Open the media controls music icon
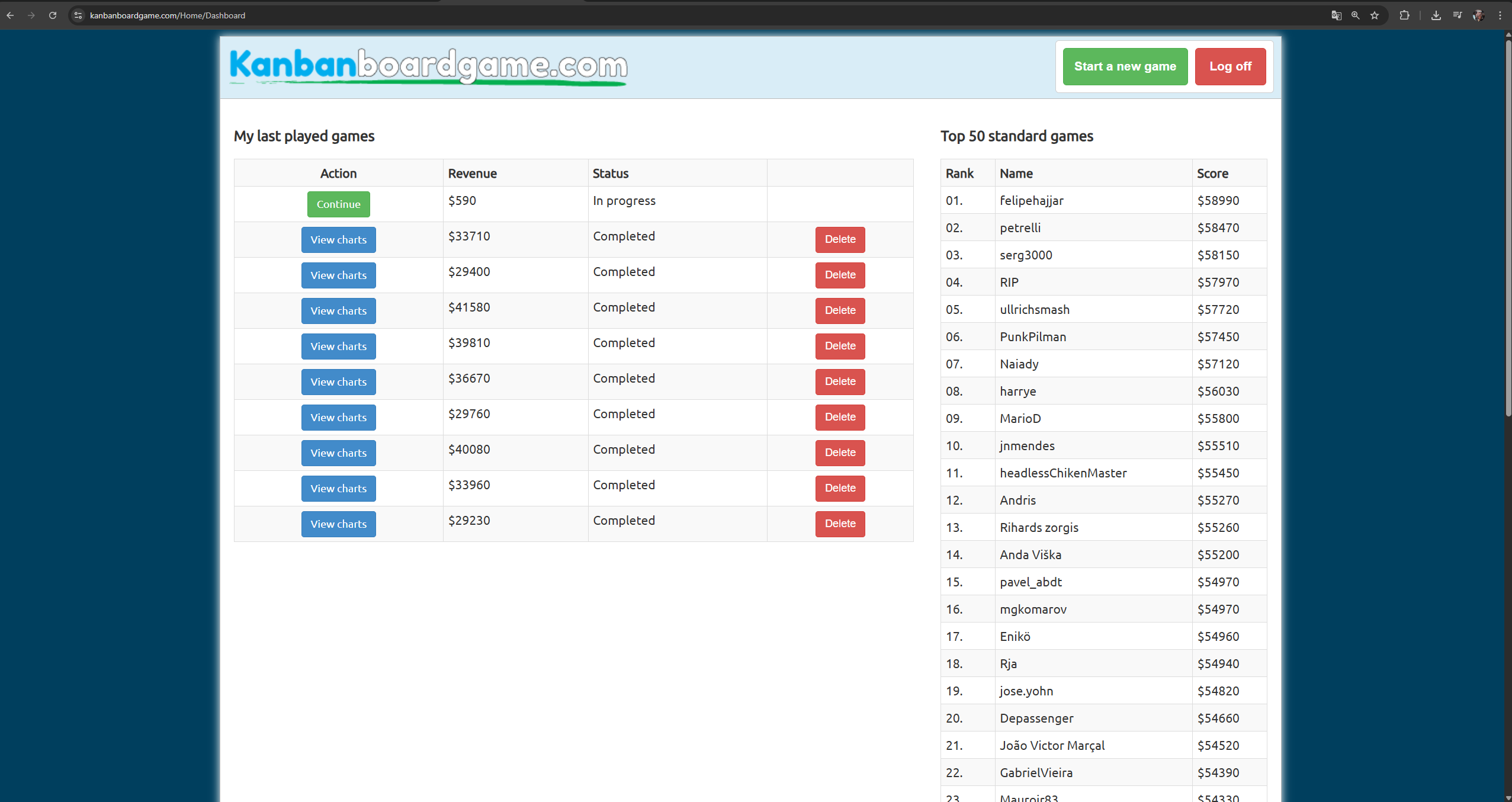Image resolution: width=1512 pixels, height=802 pixels. click(1458, 15)
